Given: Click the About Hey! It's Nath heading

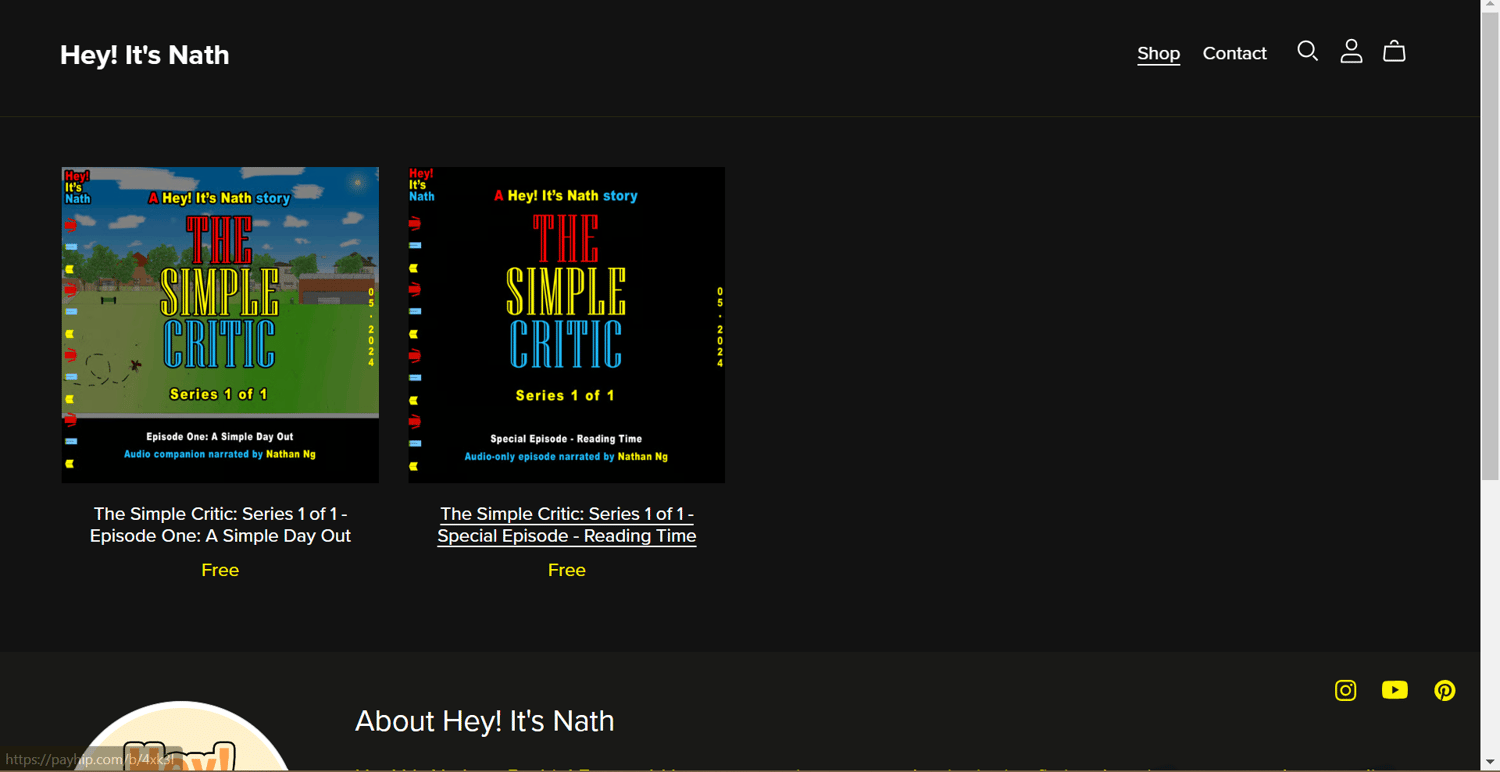Looking at the screenshot, I should click(x=485, y=721).
